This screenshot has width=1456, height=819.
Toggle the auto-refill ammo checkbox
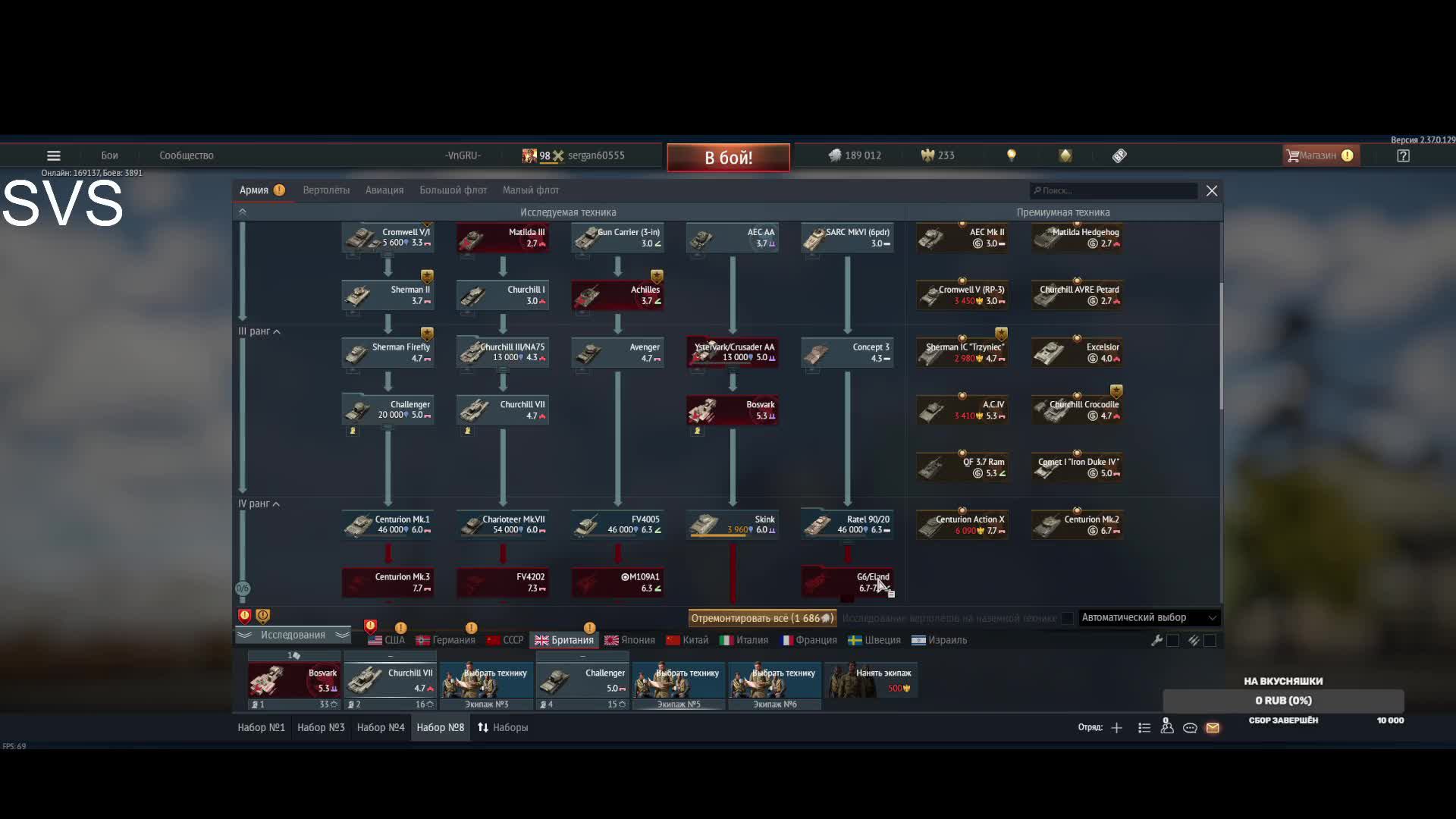tap(1210, 641)
